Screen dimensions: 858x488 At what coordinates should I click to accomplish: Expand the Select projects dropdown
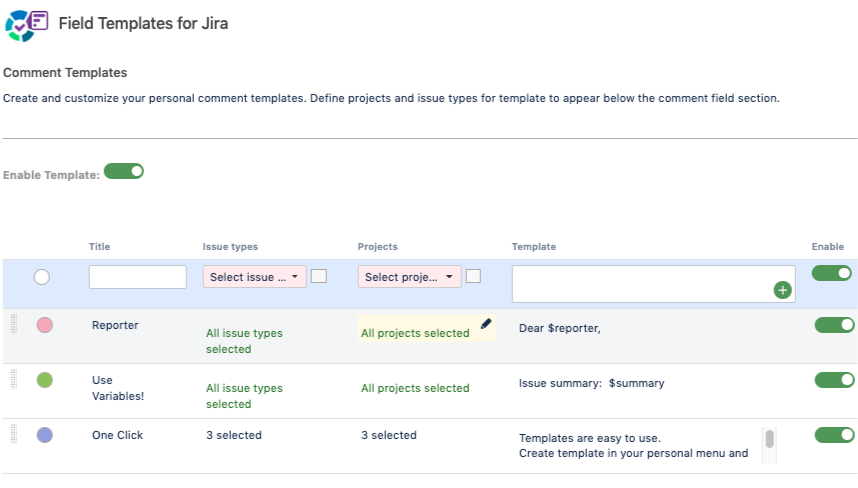point(410,277)
